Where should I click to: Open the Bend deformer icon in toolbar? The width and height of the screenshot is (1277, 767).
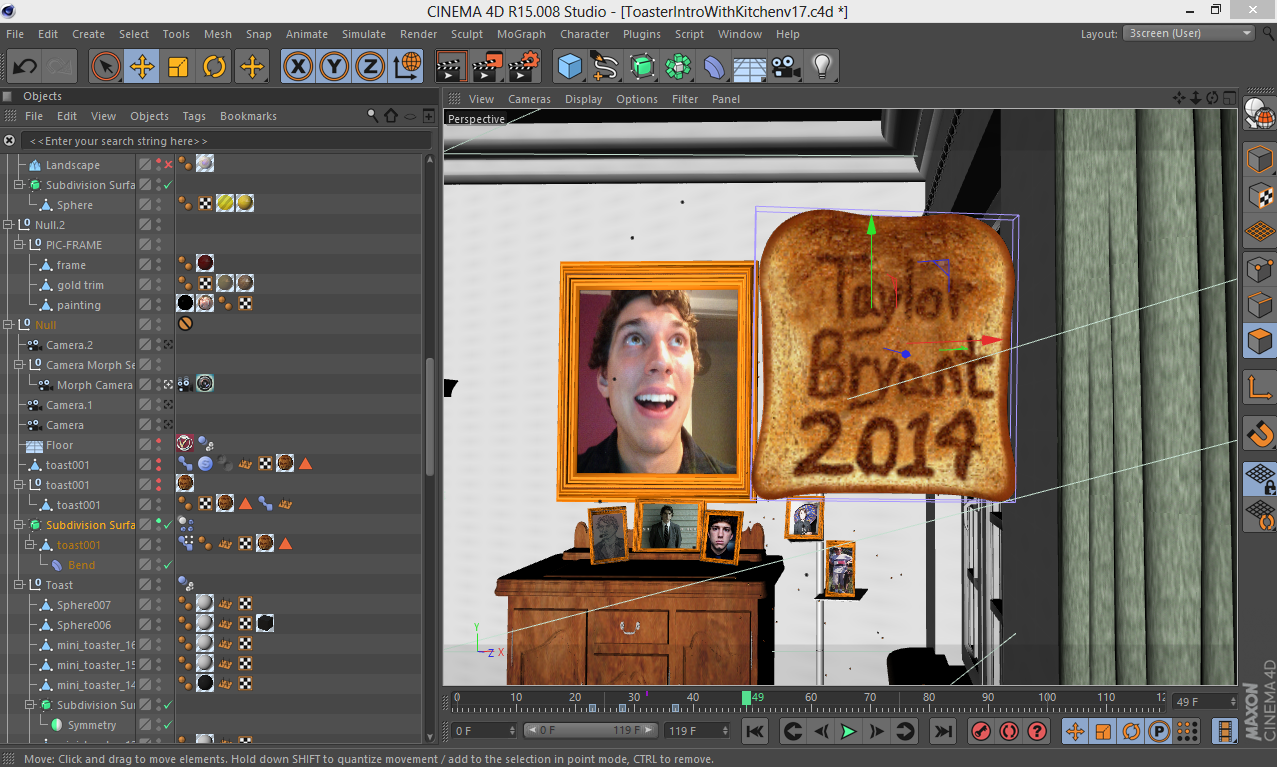pyautogui.click(x=714, y=67)
